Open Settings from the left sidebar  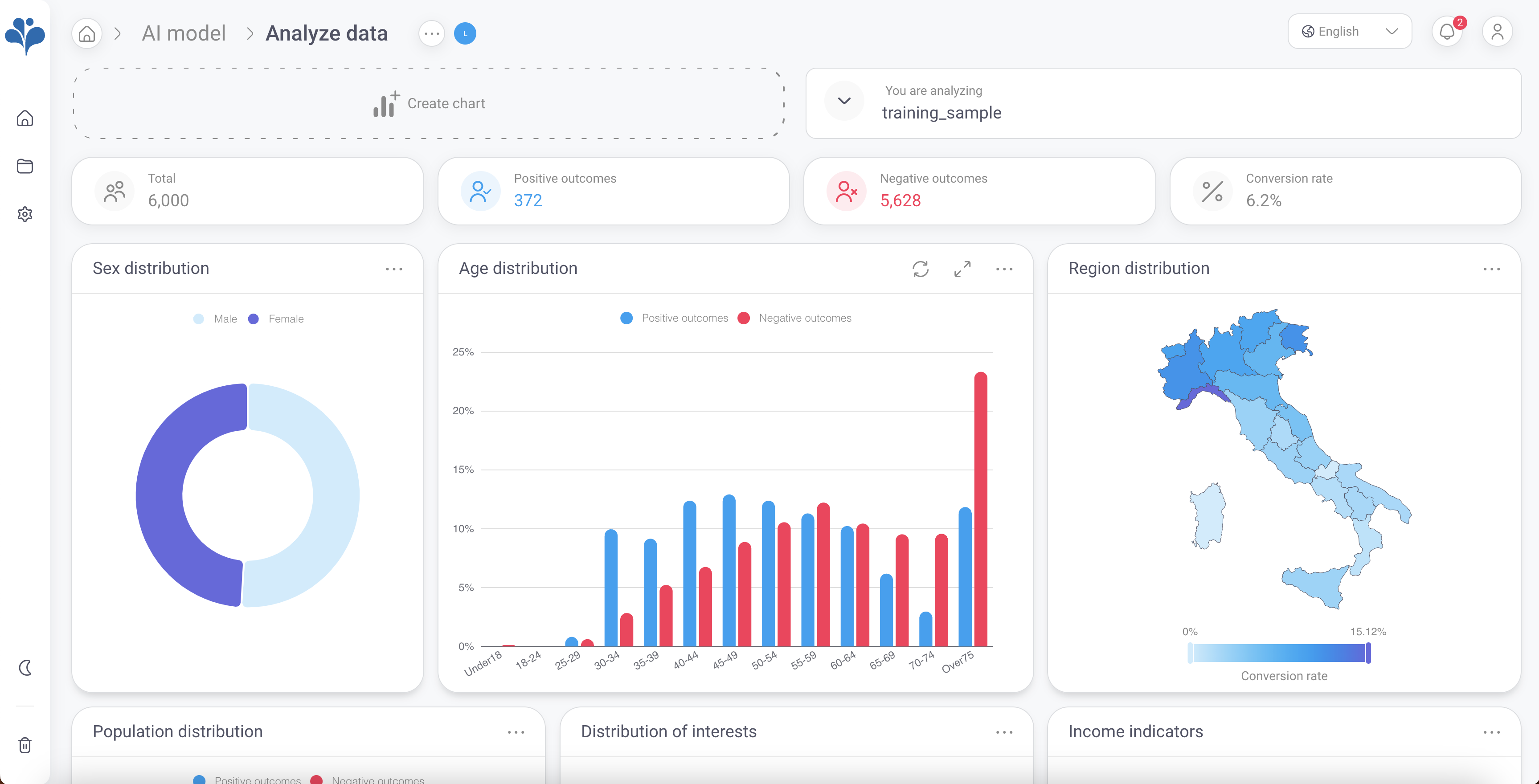(x=25, y=214)
